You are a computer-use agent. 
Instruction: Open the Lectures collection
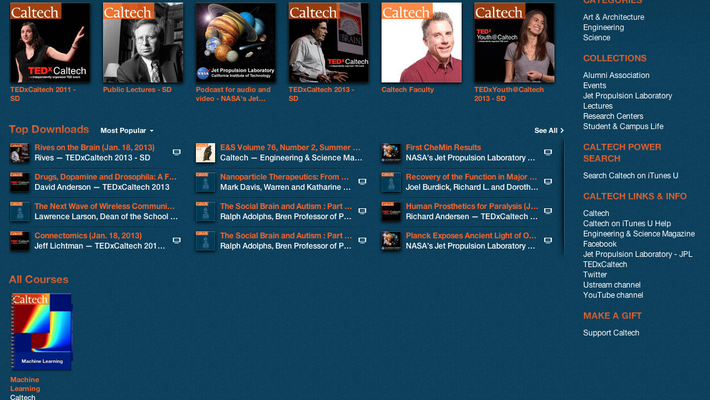point(598,106)
